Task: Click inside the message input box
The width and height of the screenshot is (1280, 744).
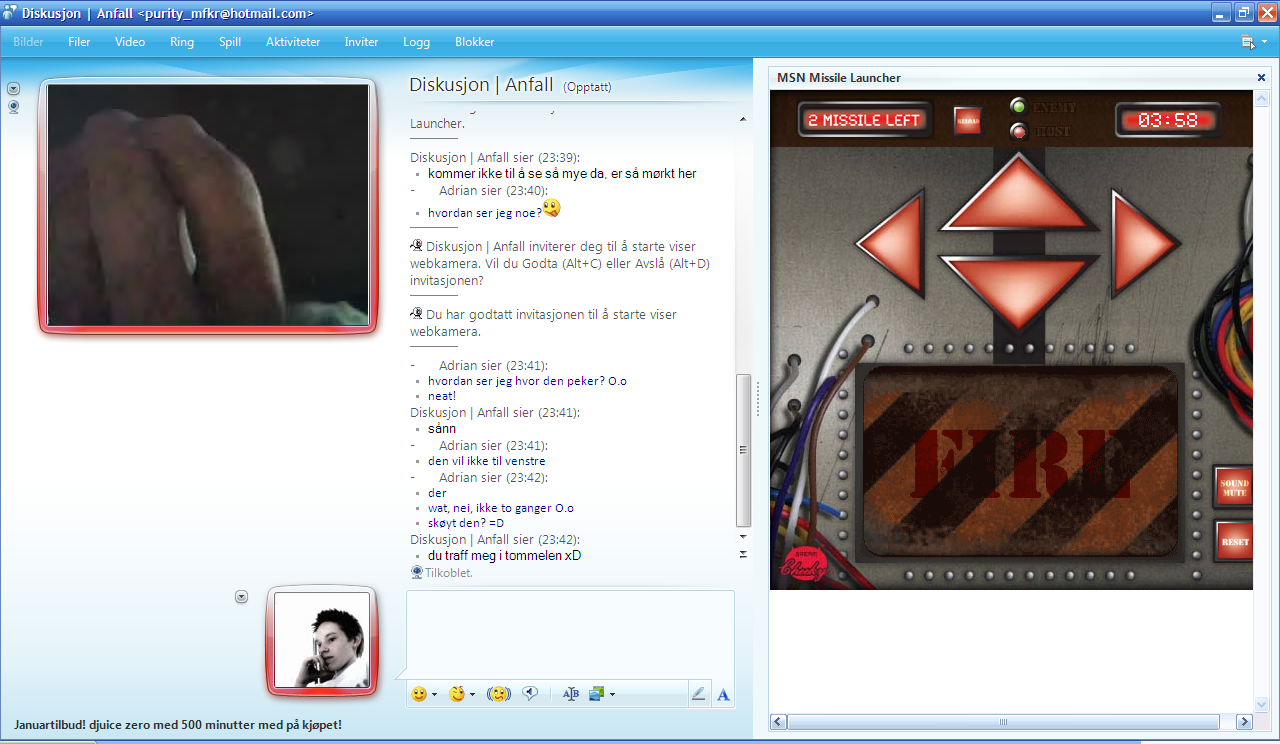Action: pyautogui.click(x=570, y=633)
